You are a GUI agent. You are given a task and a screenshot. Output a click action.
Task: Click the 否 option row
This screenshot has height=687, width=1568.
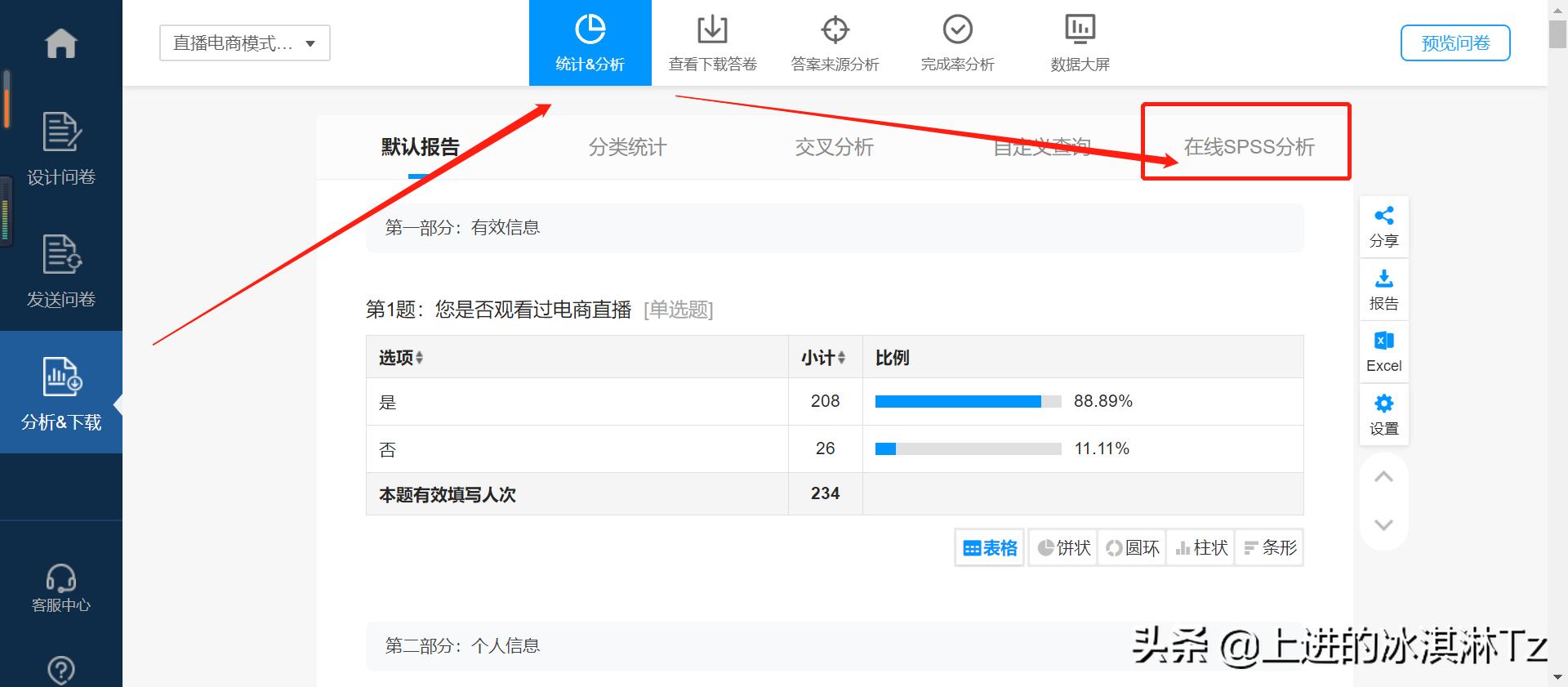(x=835, y=448)
